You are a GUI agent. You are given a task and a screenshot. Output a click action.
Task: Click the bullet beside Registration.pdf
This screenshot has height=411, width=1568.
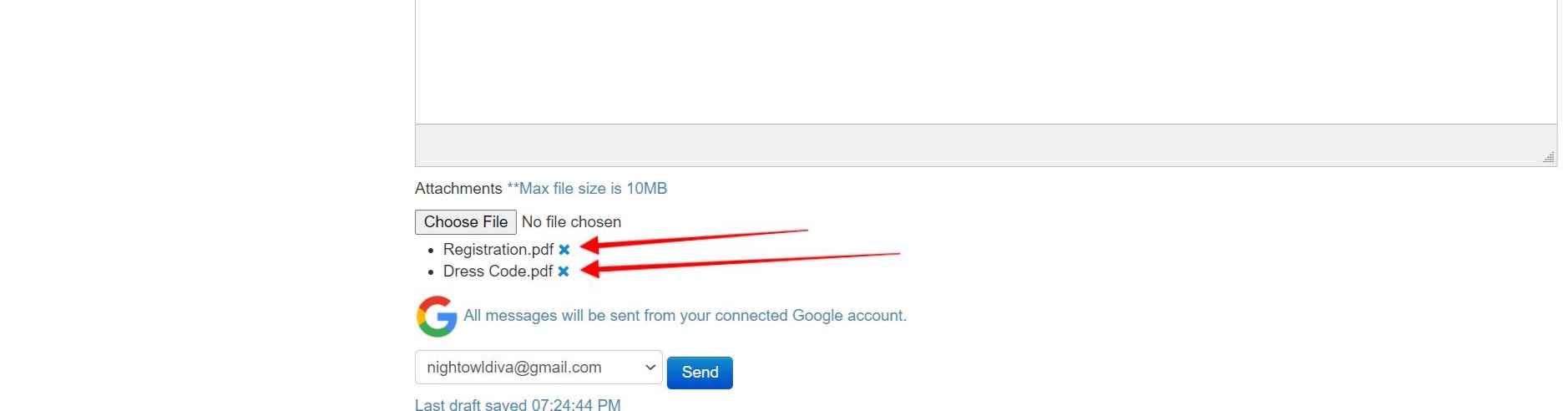tap(431, 251)
